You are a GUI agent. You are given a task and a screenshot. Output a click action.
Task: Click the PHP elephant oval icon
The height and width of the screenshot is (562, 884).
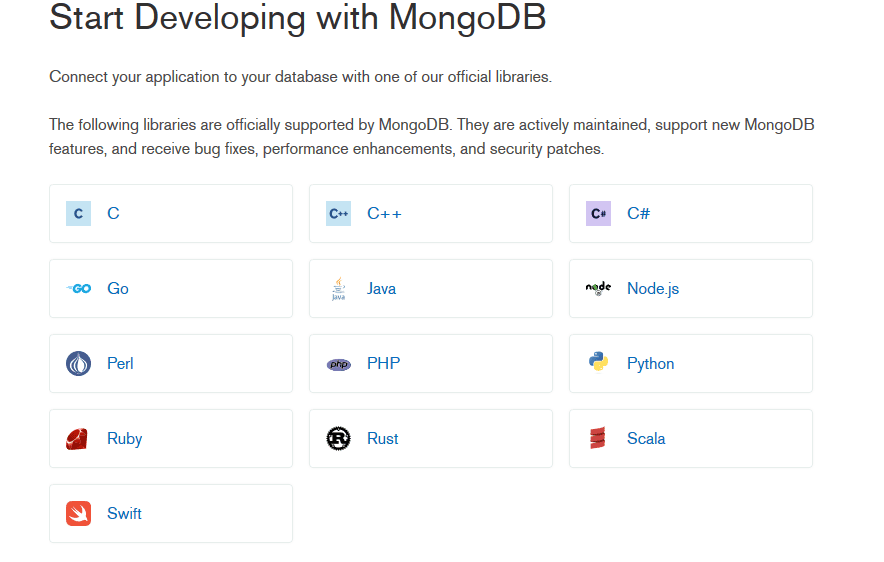pyautogui.click(x=338, y=364)
